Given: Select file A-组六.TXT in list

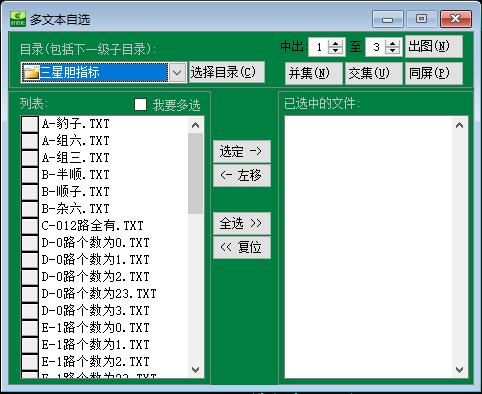Looking at the screenshot, I should [x=76, y=141].
